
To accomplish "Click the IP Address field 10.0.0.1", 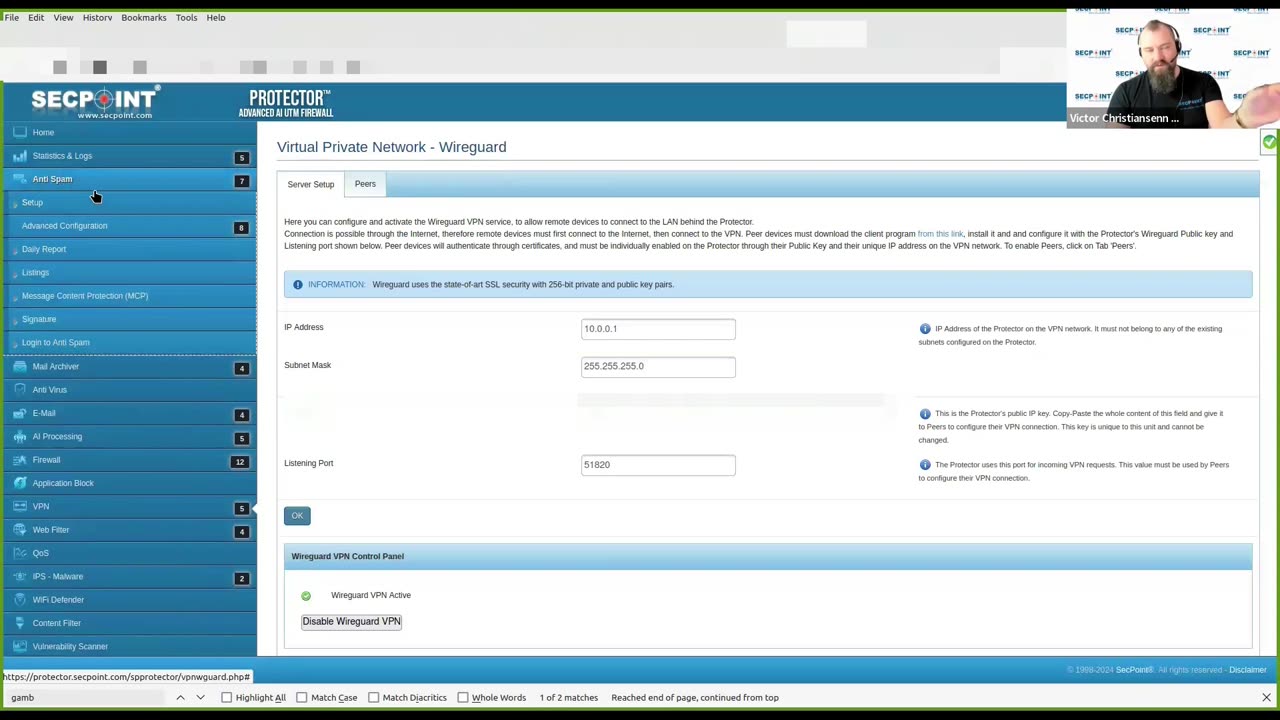I will click(658, 329).
